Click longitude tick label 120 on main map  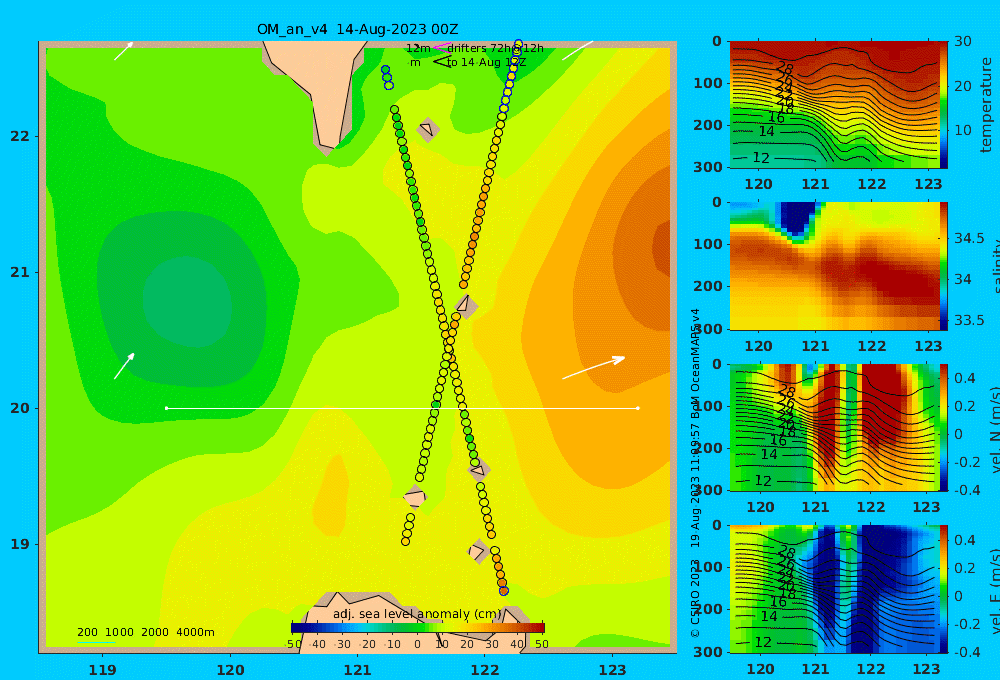230,670
